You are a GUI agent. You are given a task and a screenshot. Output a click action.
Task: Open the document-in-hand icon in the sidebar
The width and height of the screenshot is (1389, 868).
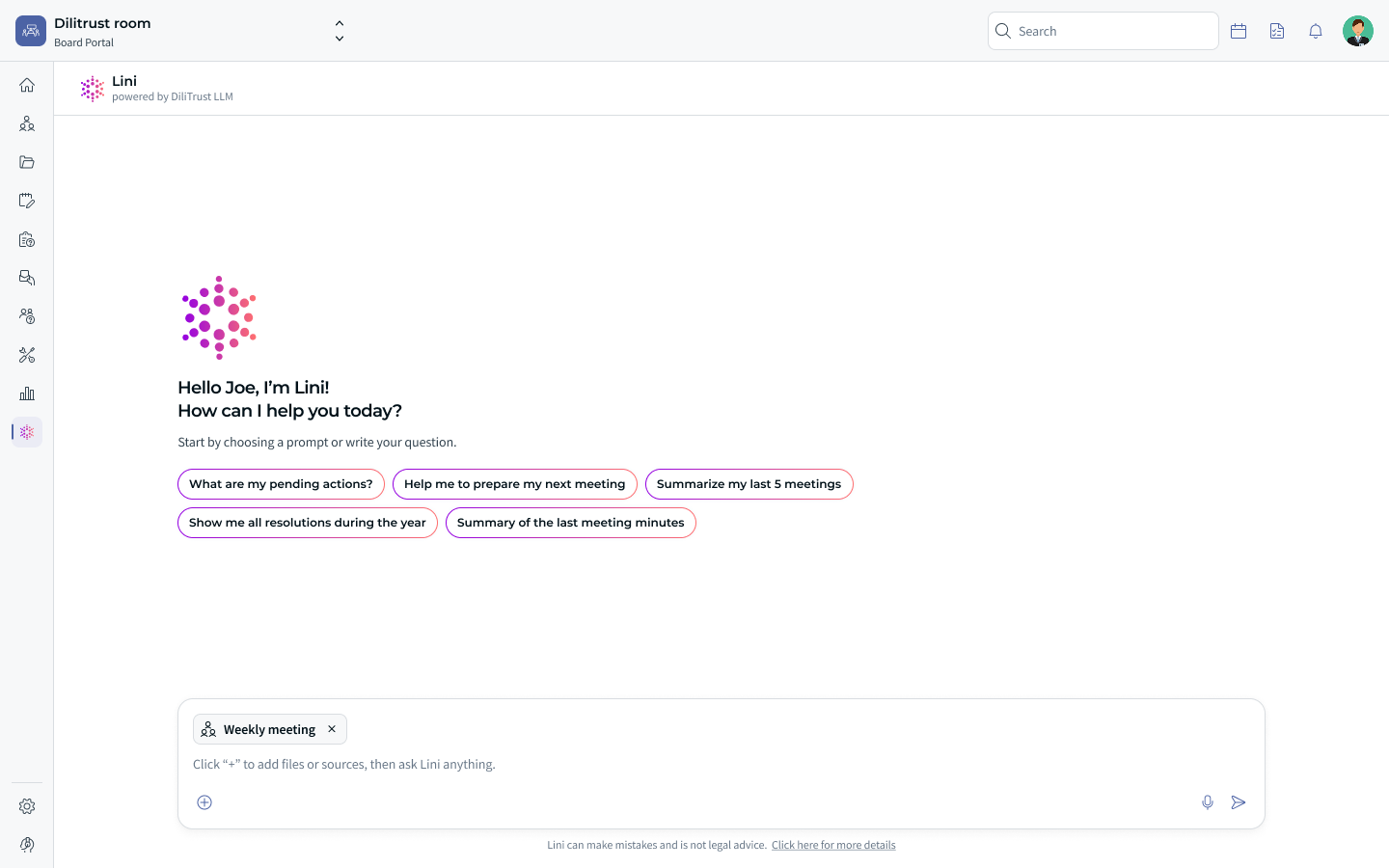(x=27, y=278)
